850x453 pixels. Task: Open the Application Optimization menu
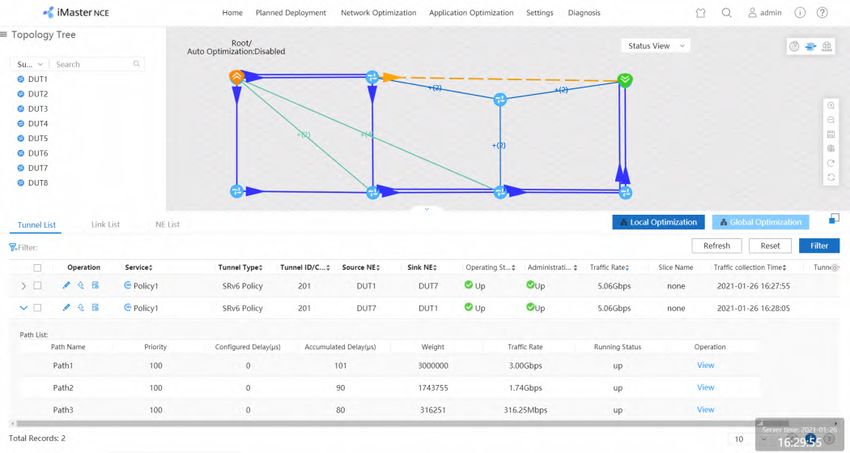tap(471, 12)
